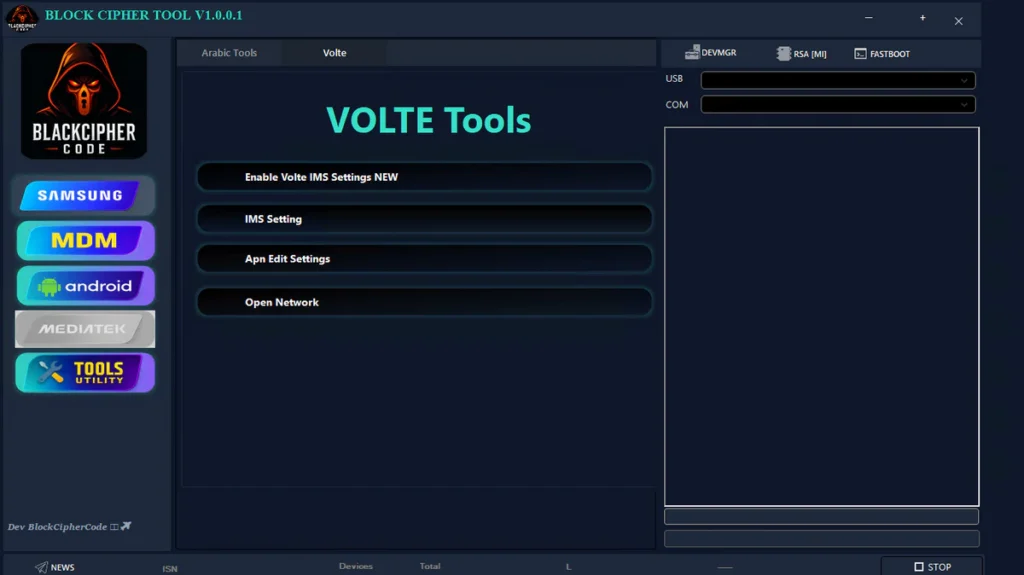1024x575 pixels.
Task: Click the DEVMGR device manager icon
Action: click(692, 53)
